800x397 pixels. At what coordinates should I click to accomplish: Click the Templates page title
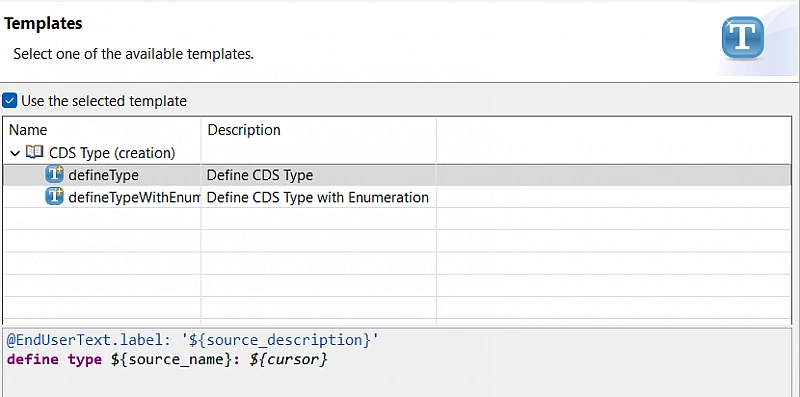tap(43, 23)
